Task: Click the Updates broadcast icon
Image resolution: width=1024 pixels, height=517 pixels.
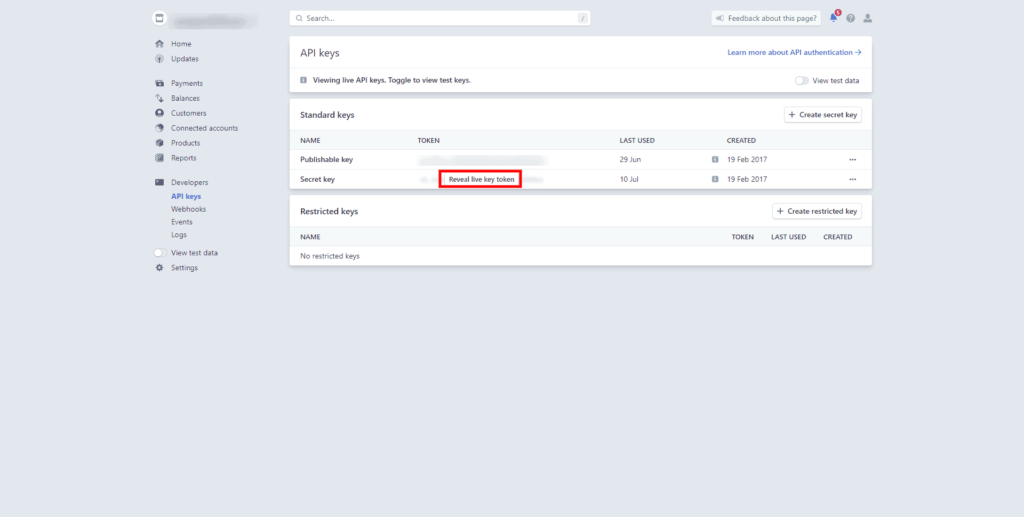Action: [x=159, y=59]
